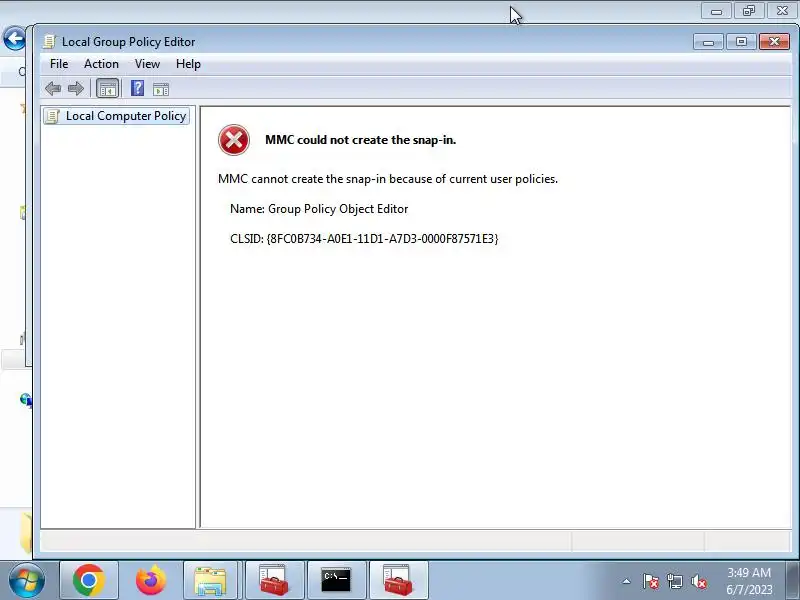800x600 pixels.
Task: Launch Firefox from the taskbar
Action: pos(151,580)
